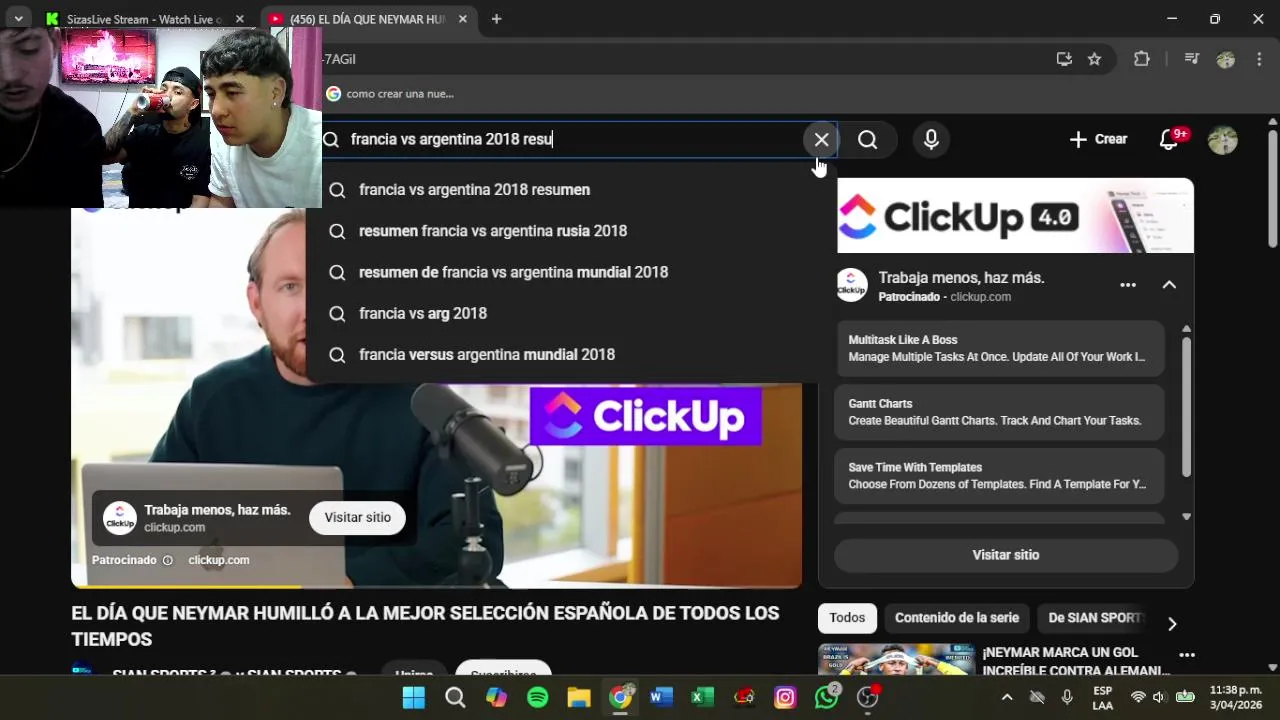Open WhatsApp from the taskbar
The image size is (1280, 720).
[827, 698]
